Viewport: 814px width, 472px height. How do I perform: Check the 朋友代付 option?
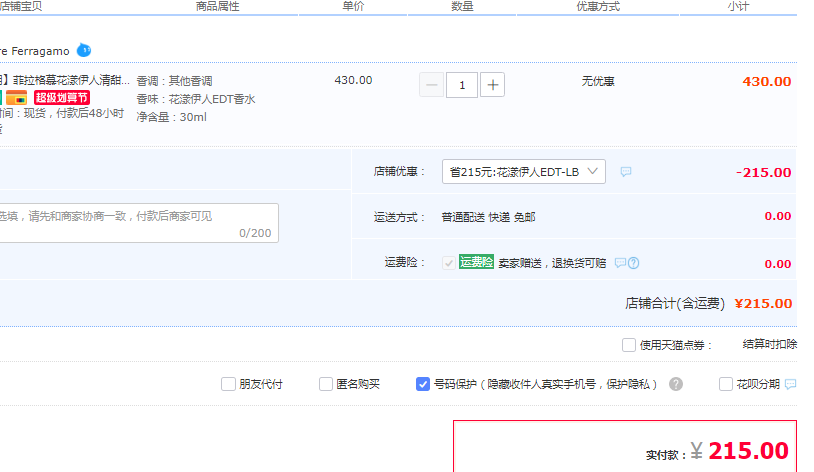click(x=228, y=384)
